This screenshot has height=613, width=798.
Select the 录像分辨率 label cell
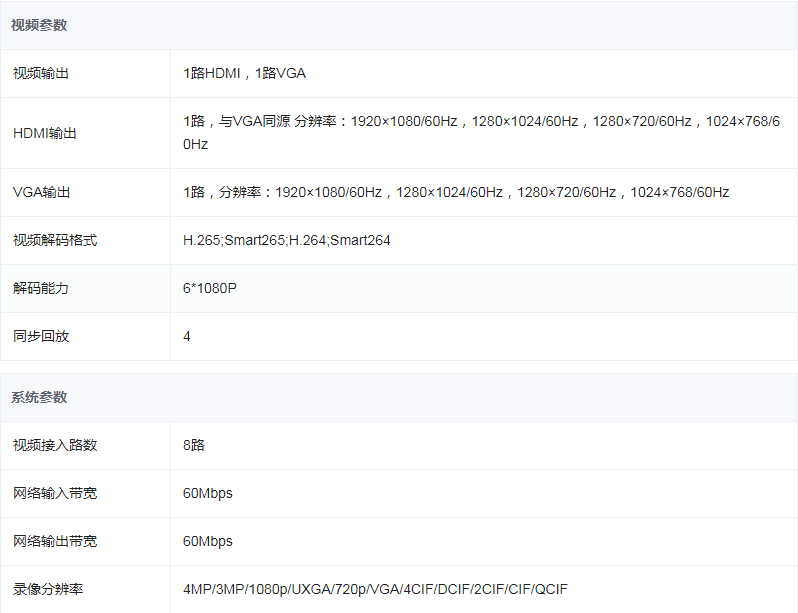coord(86,589)
